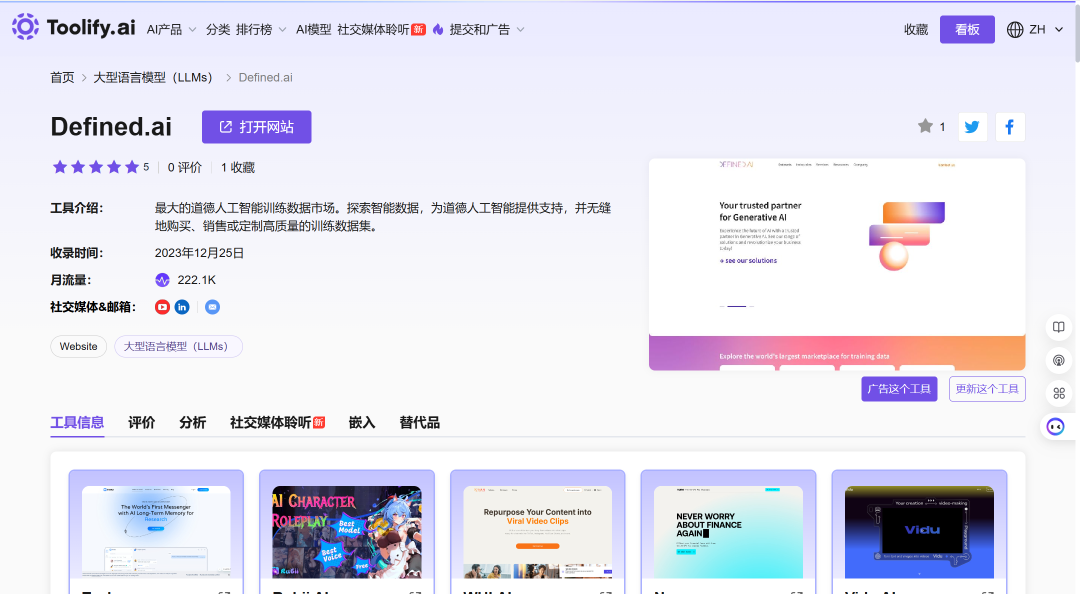Click the Defined.ai page heading
This screenshot has width=1080, height=594.
(x=111, y=127)
